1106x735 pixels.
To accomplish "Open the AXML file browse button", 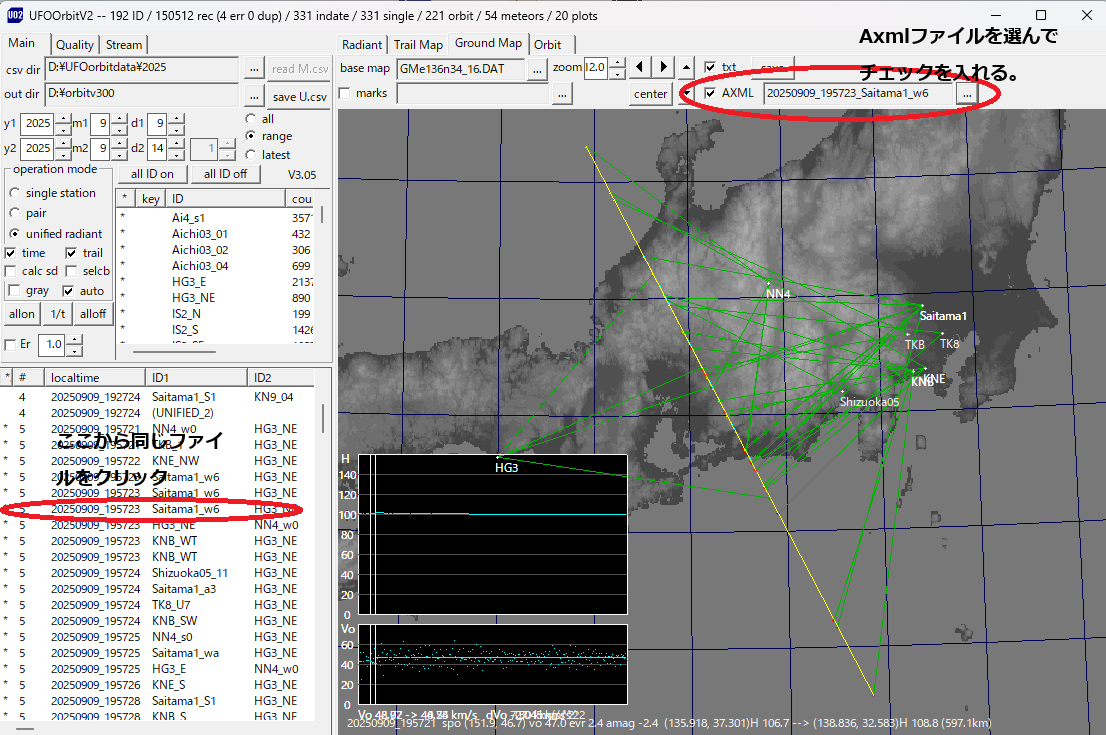I will click(966, 93).
